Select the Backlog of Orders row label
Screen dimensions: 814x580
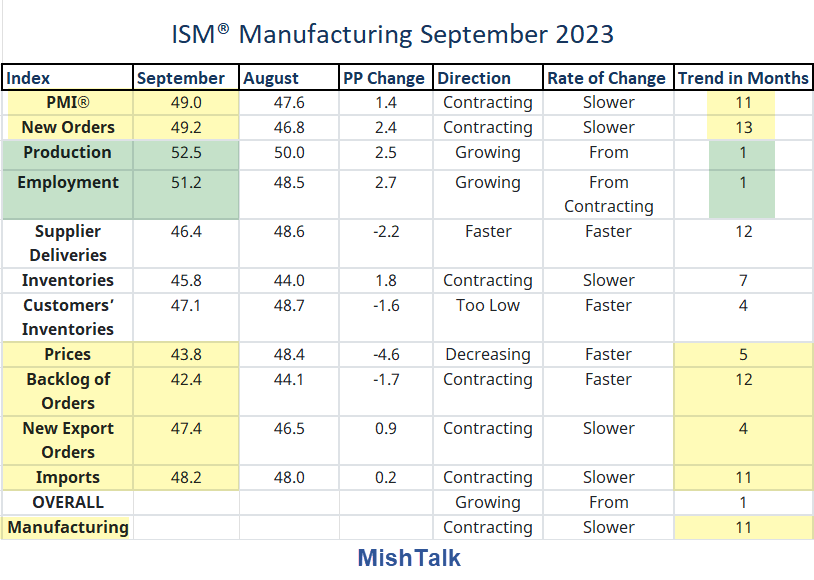click(67, 391)
